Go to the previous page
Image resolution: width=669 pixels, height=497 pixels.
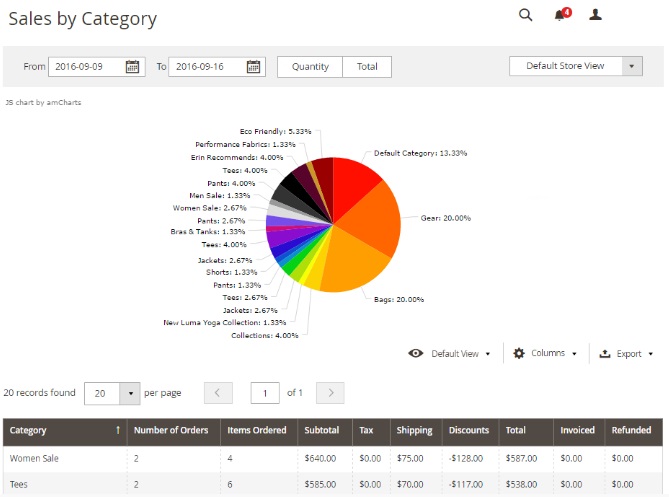[218, 393]
